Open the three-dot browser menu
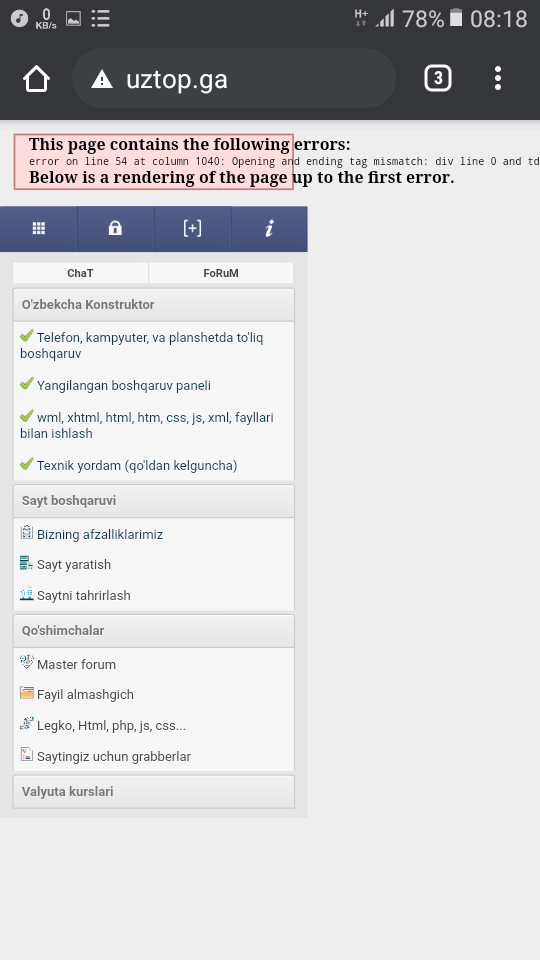Viewport: 540px width, 960px height. tap(498, 78)
